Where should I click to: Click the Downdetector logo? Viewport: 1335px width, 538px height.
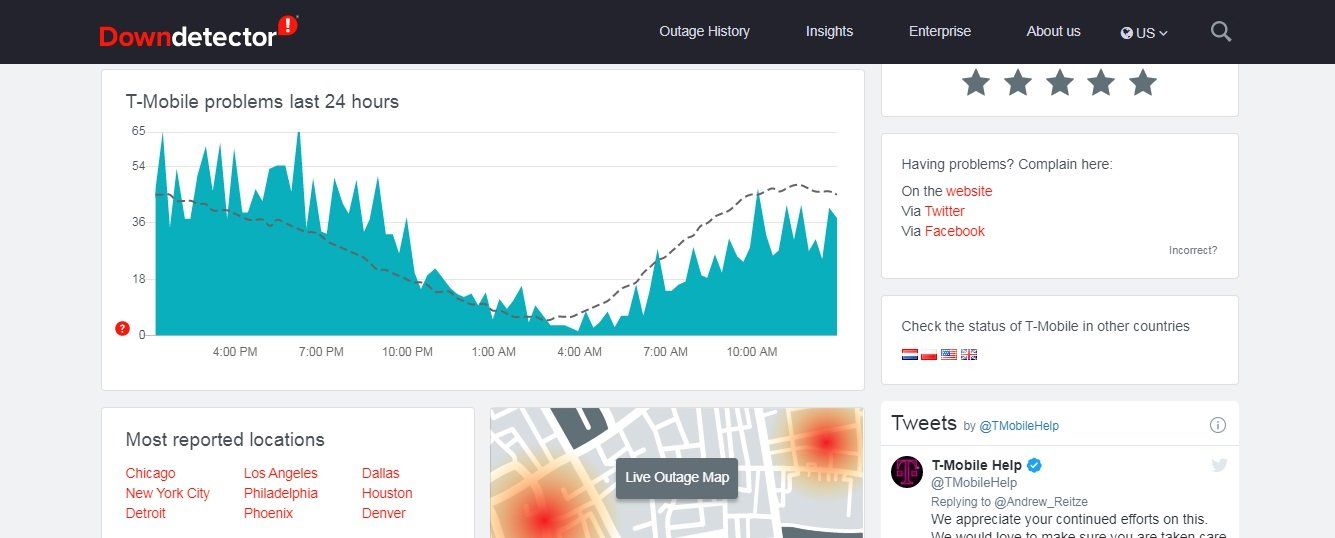(198, 32)
